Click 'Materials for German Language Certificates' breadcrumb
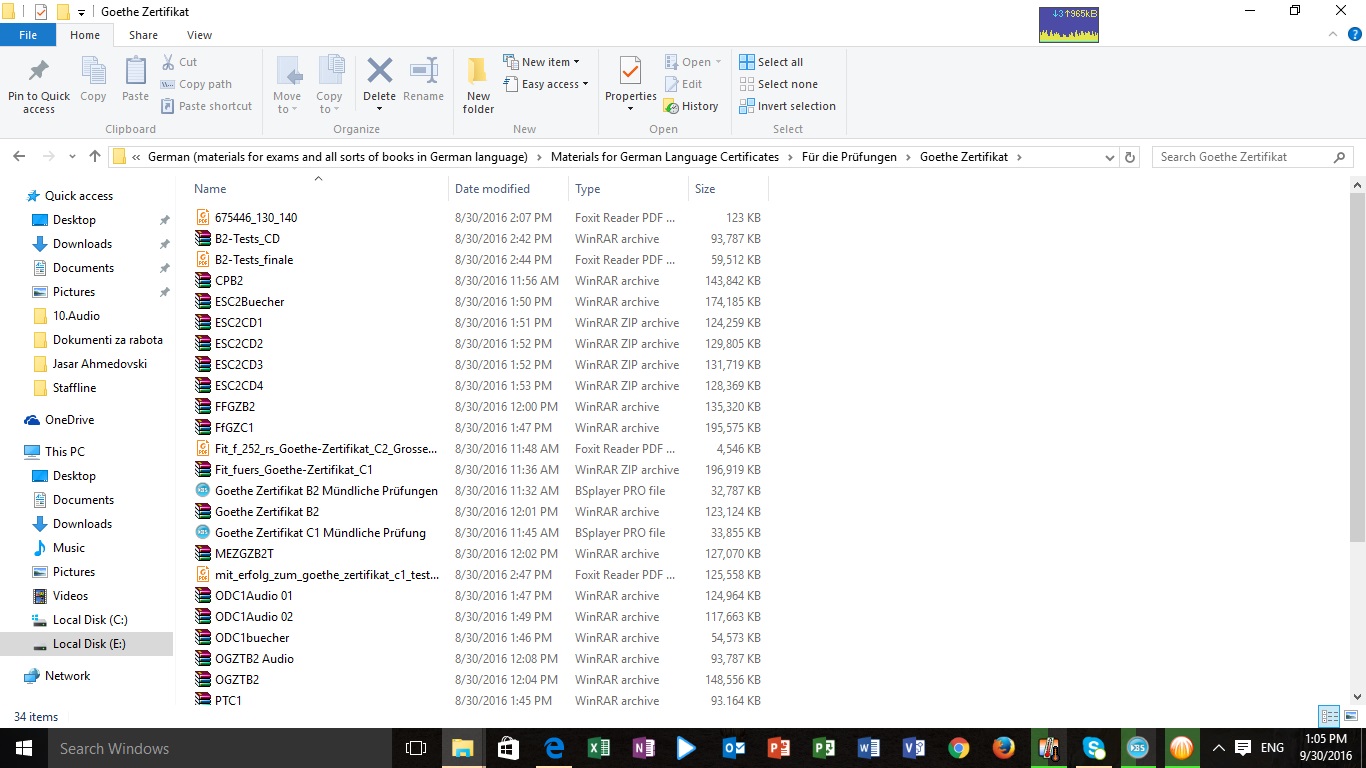The height and width of the screenshot is (768, 1366). coord(665,157)
